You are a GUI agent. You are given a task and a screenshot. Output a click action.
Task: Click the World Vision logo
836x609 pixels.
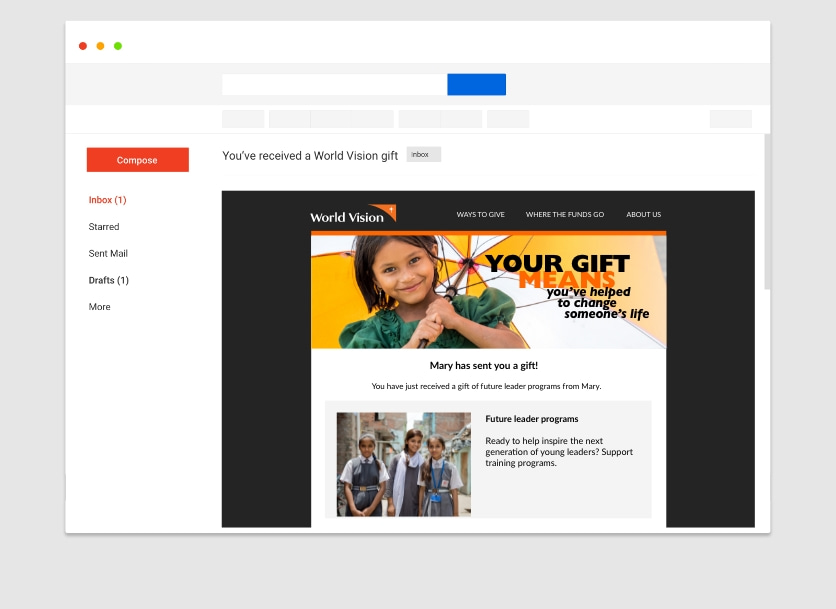coord(353,214)
